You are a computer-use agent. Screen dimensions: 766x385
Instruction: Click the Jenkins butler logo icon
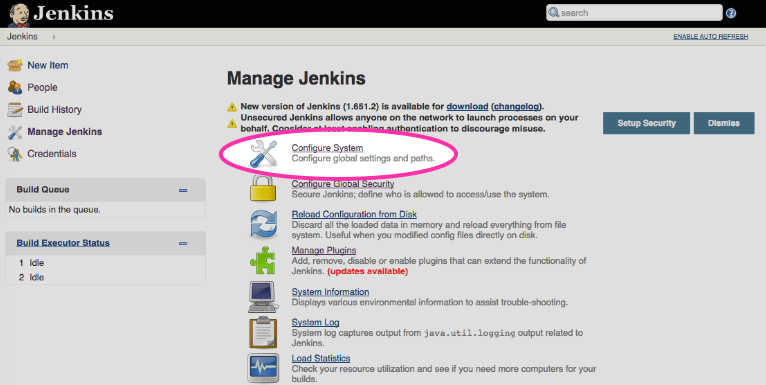coord(19,15)
